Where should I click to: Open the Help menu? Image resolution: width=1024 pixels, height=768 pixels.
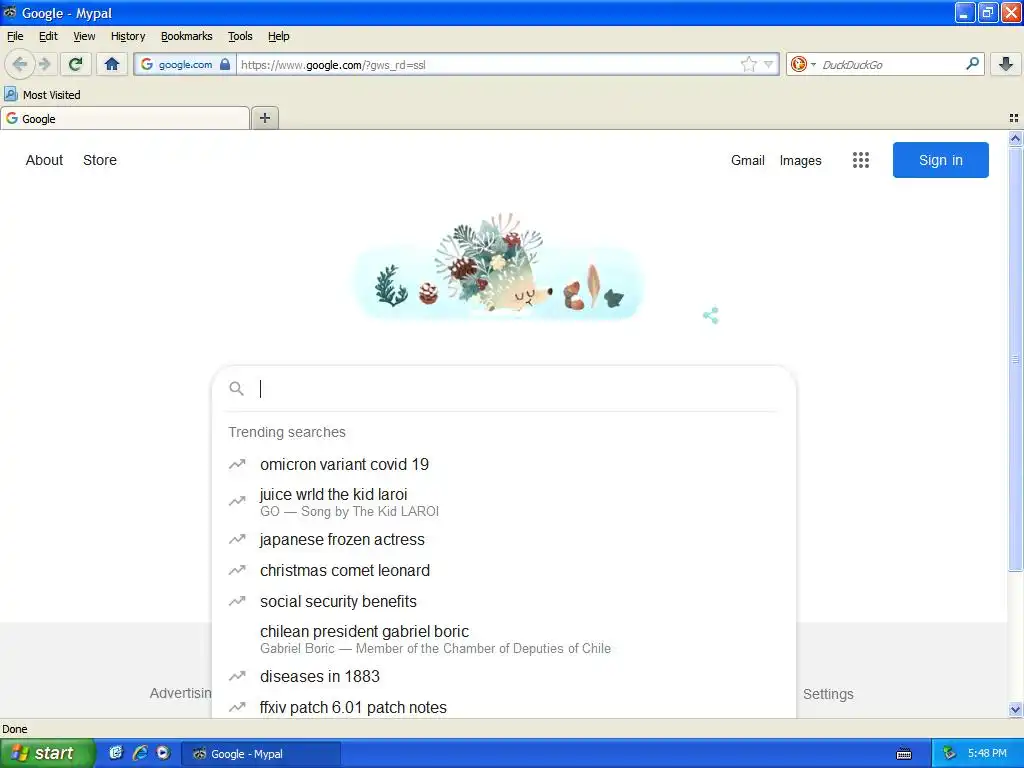279,37
